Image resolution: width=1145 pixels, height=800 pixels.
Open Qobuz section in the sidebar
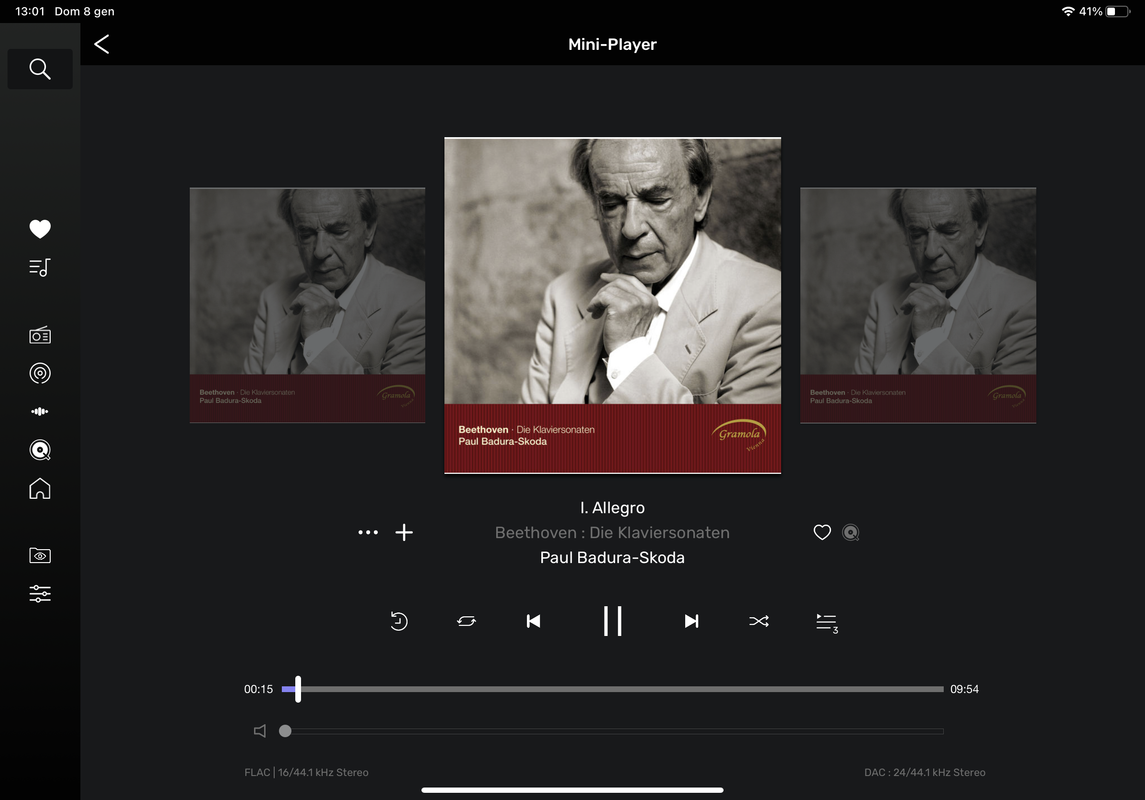click(40, 450)
